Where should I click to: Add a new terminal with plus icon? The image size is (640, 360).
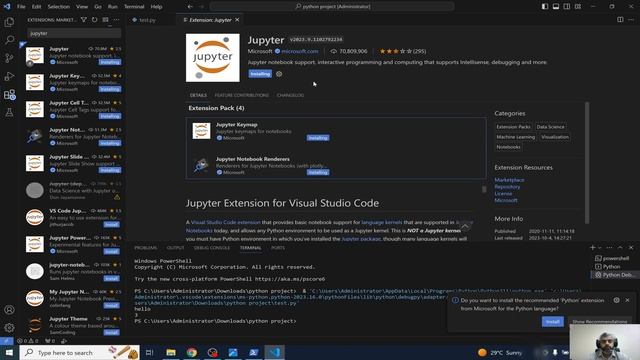click(592, 247)
